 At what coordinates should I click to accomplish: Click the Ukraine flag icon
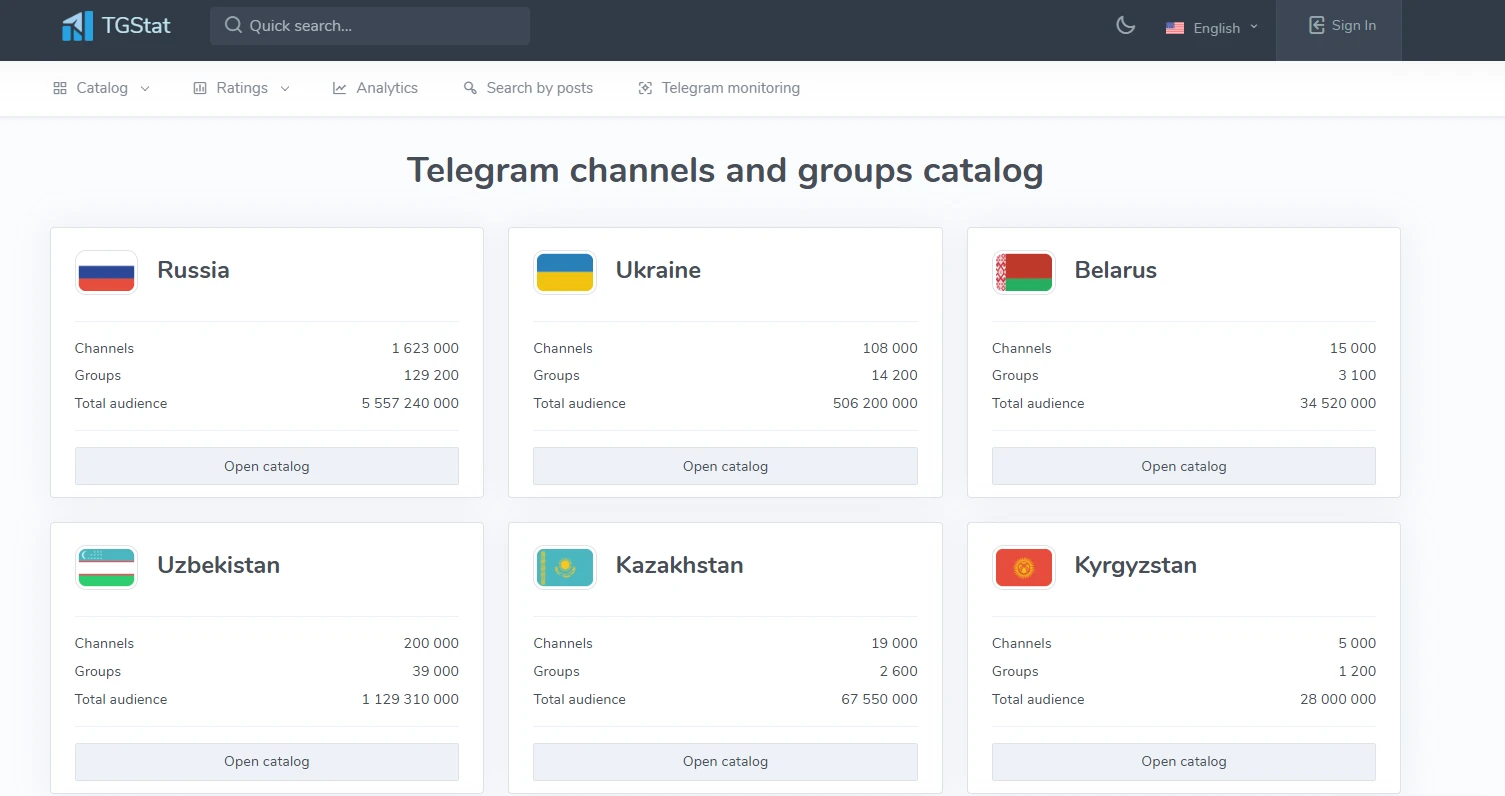565,272
